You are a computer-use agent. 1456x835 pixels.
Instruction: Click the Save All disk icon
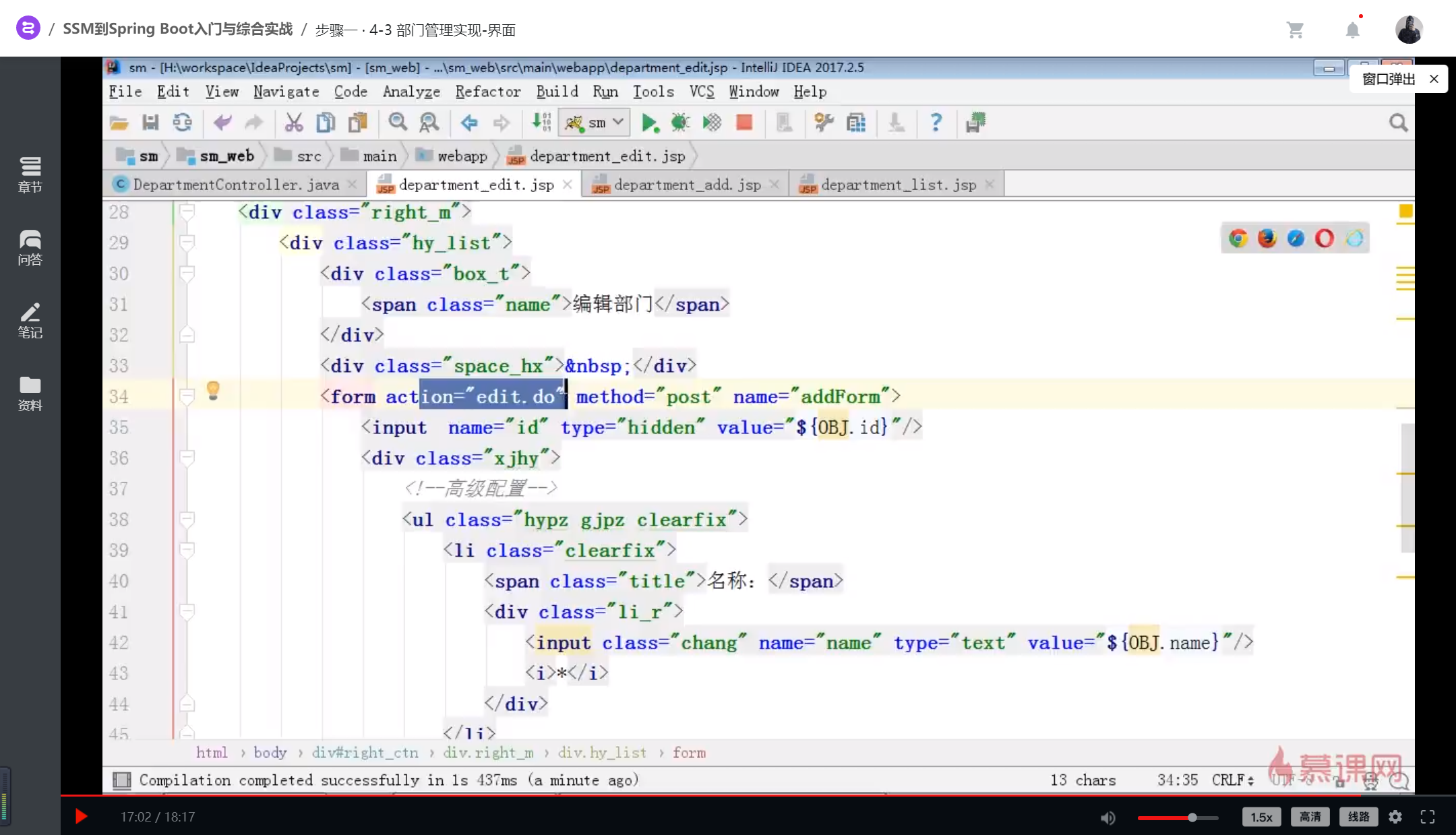150,123
